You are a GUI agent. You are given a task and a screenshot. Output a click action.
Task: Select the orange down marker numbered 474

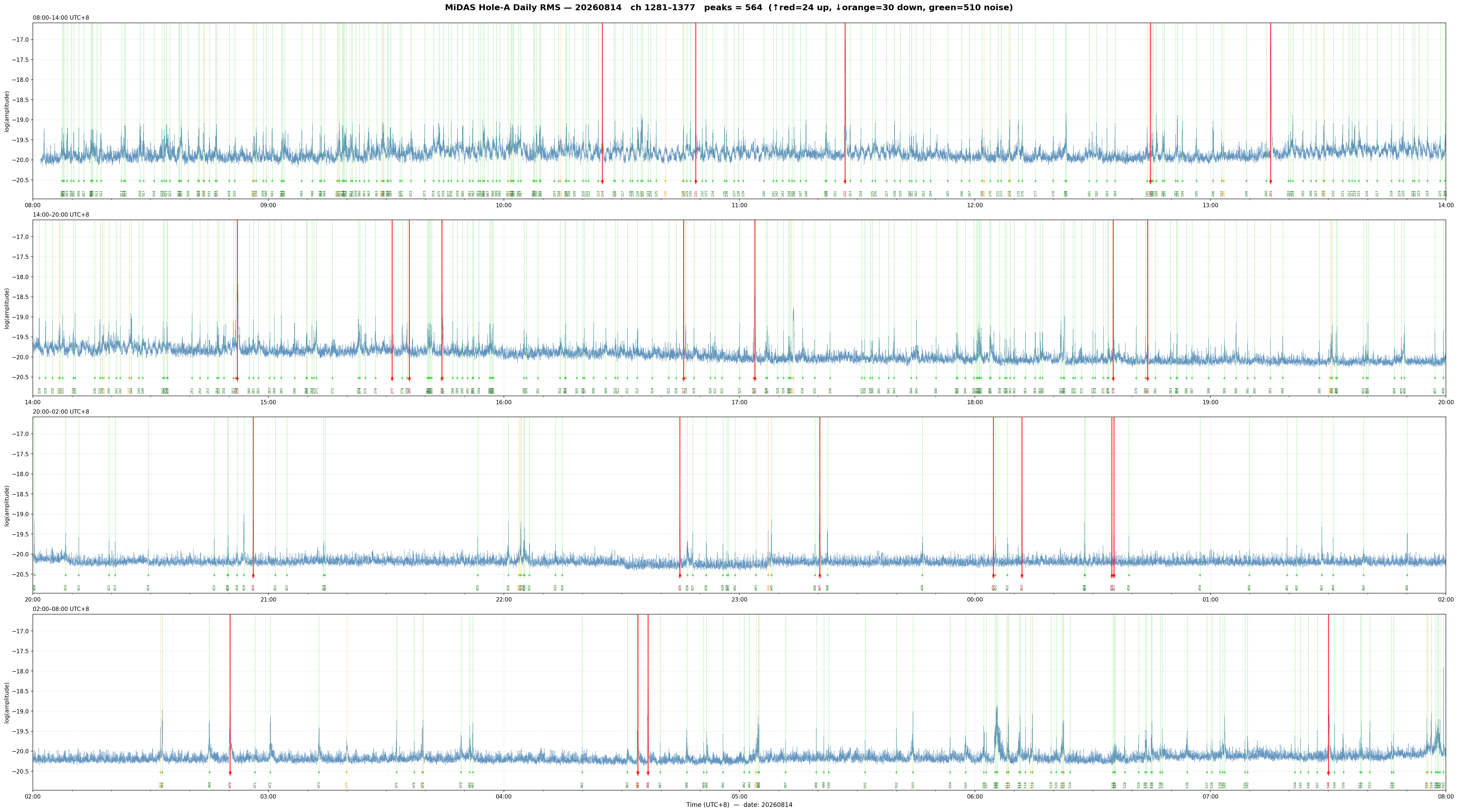[x=346, y=772]
